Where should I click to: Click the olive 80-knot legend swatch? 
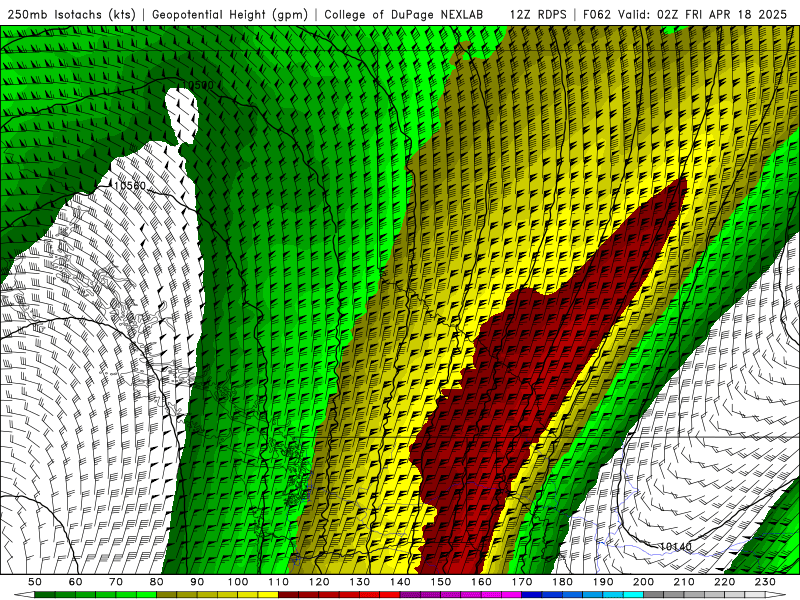click(167, 595)
